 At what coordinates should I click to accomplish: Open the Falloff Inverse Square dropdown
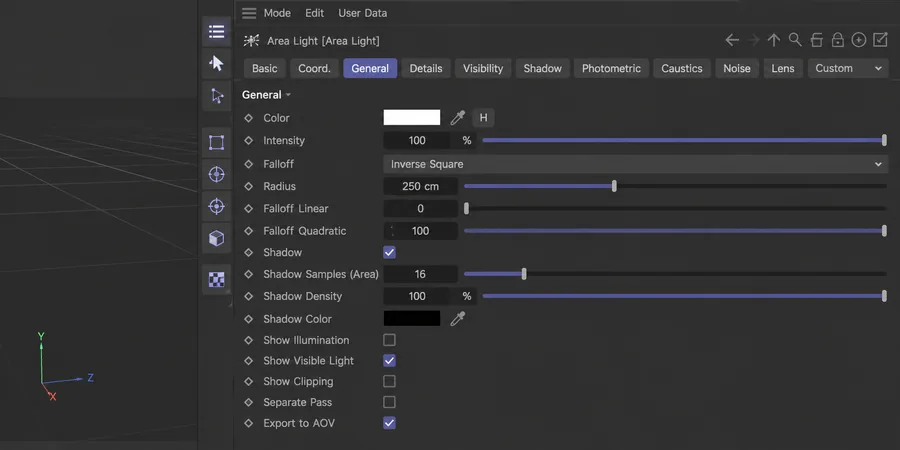coord(635,164)
